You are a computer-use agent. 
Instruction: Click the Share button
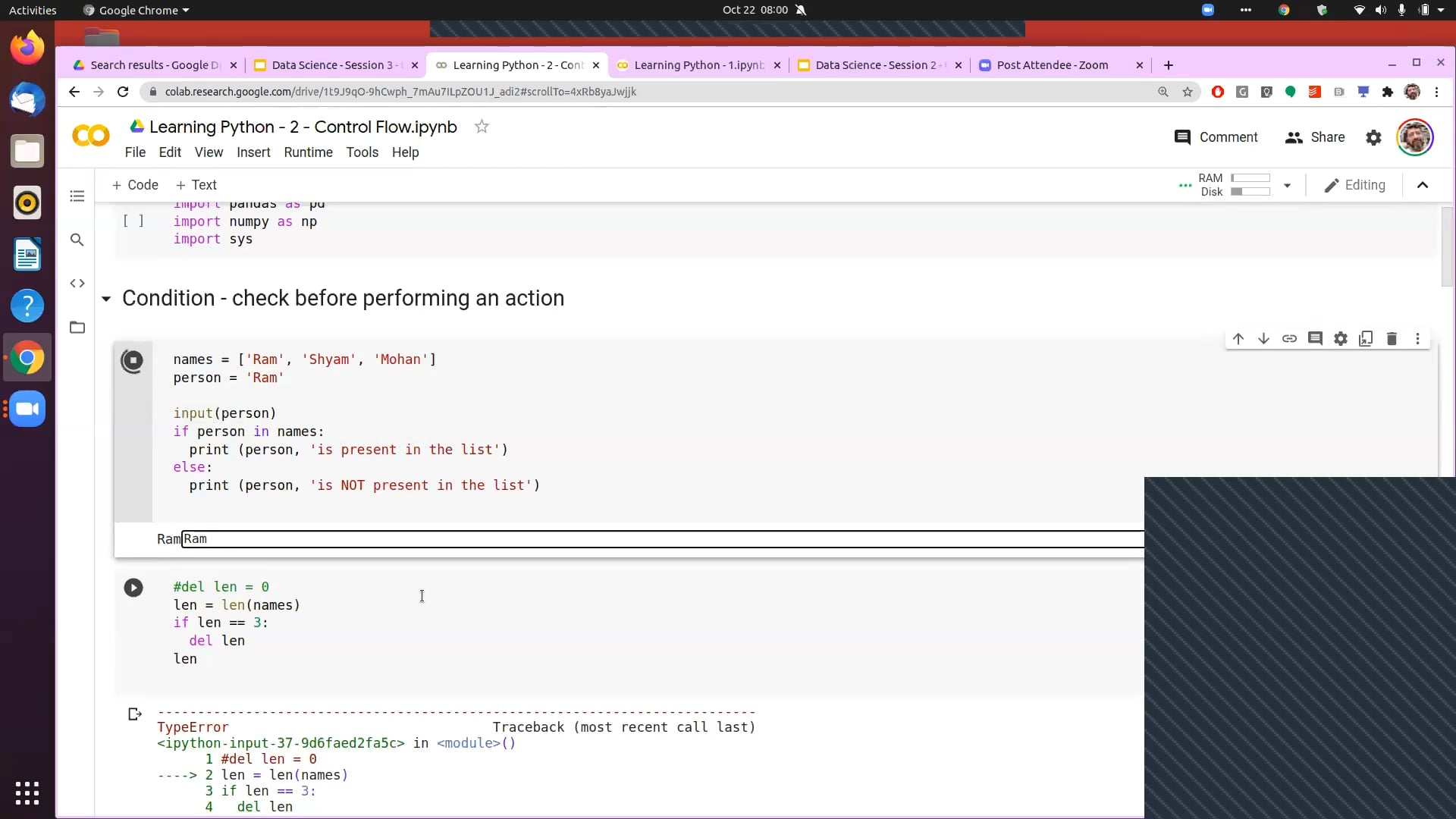click(x=1315, y=137)
